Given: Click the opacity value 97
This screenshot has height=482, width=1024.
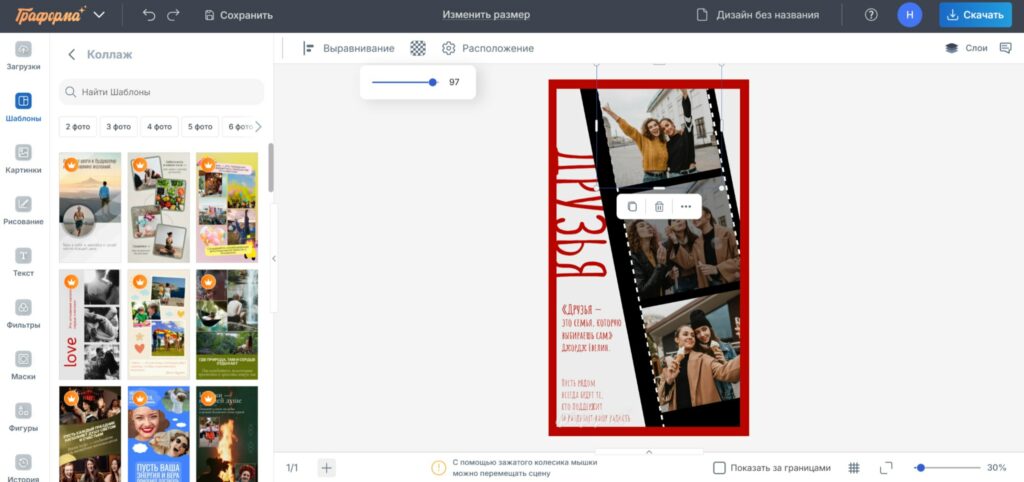Looking at the screenshot, I should 454,82.
